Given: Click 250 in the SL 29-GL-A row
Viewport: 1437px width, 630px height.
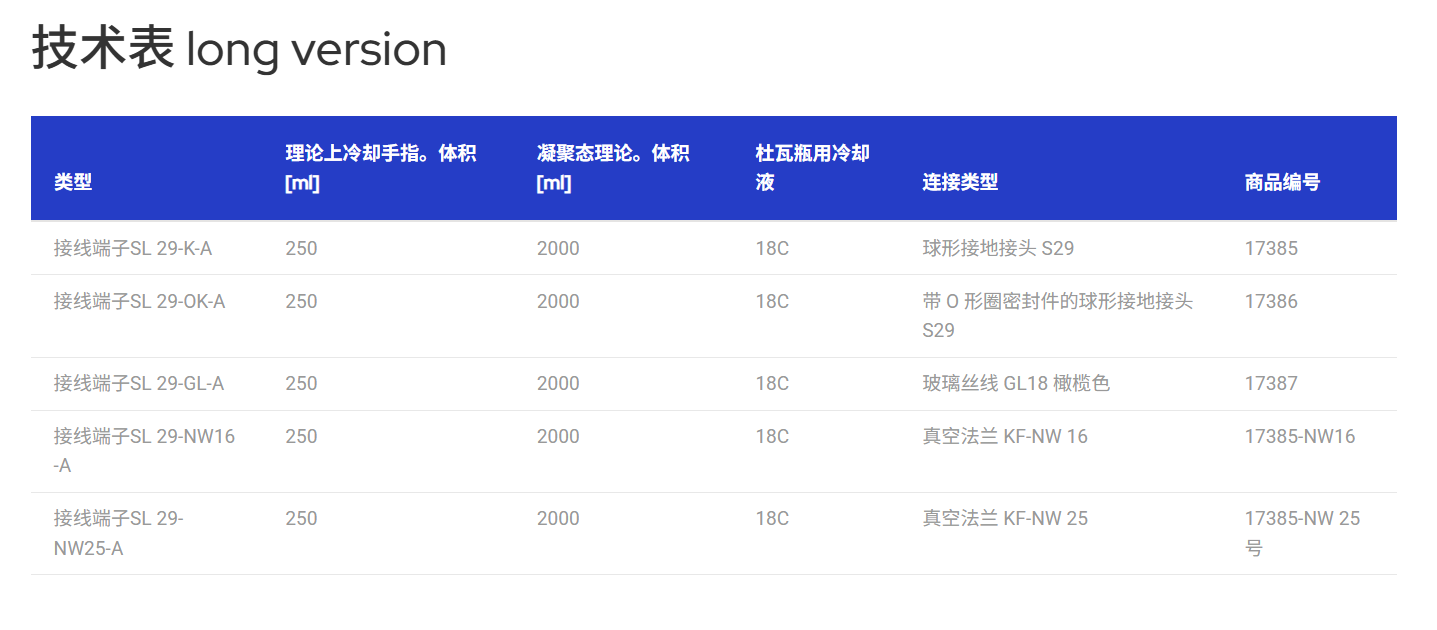Looking at the screenshot, I should point(301,383).
